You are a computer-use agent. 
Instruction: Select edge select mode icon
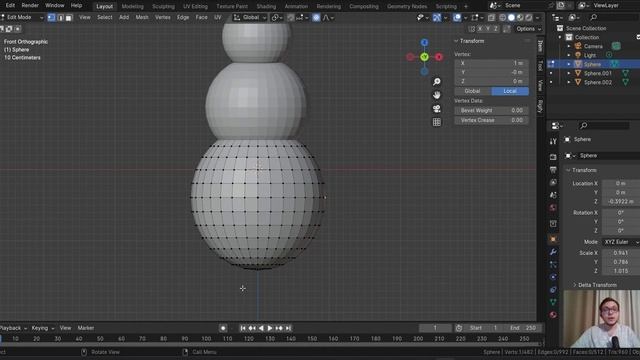pos(60,18)
